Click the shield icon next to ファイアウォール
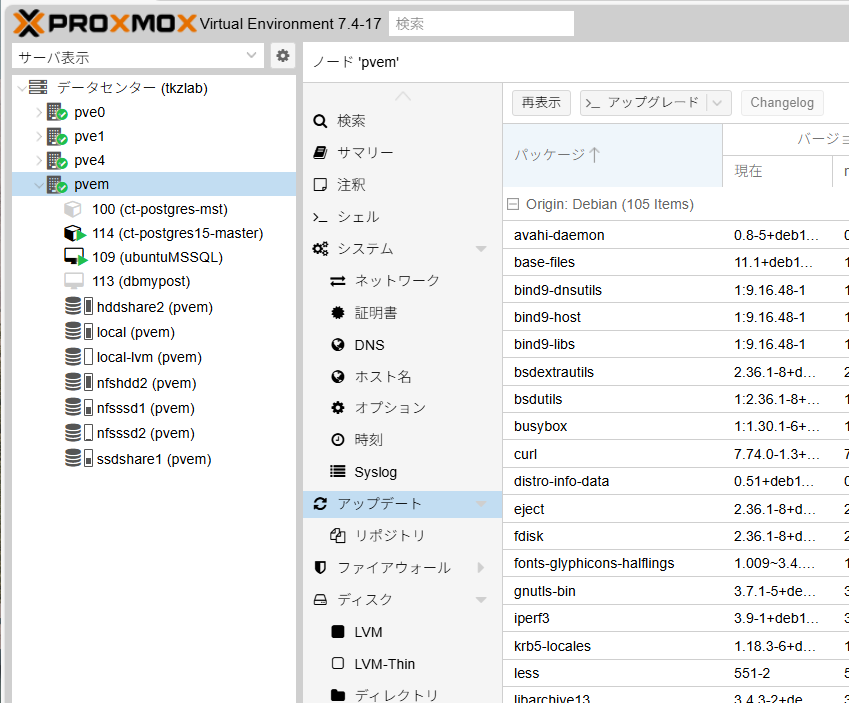The image size is (849, 703). [320, 568]
